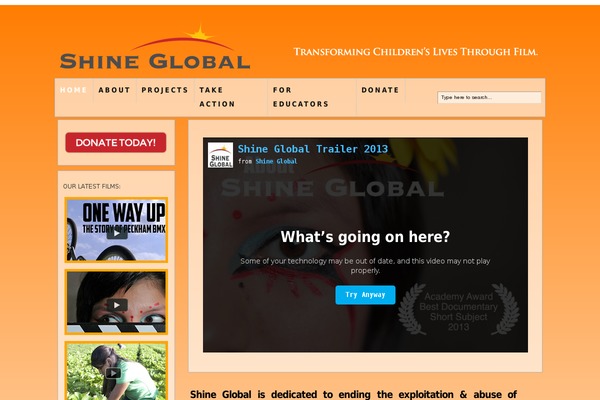The image size is (600, 400).
Task: Click the 'What's going on here?' heading
Action: [365, 237]
